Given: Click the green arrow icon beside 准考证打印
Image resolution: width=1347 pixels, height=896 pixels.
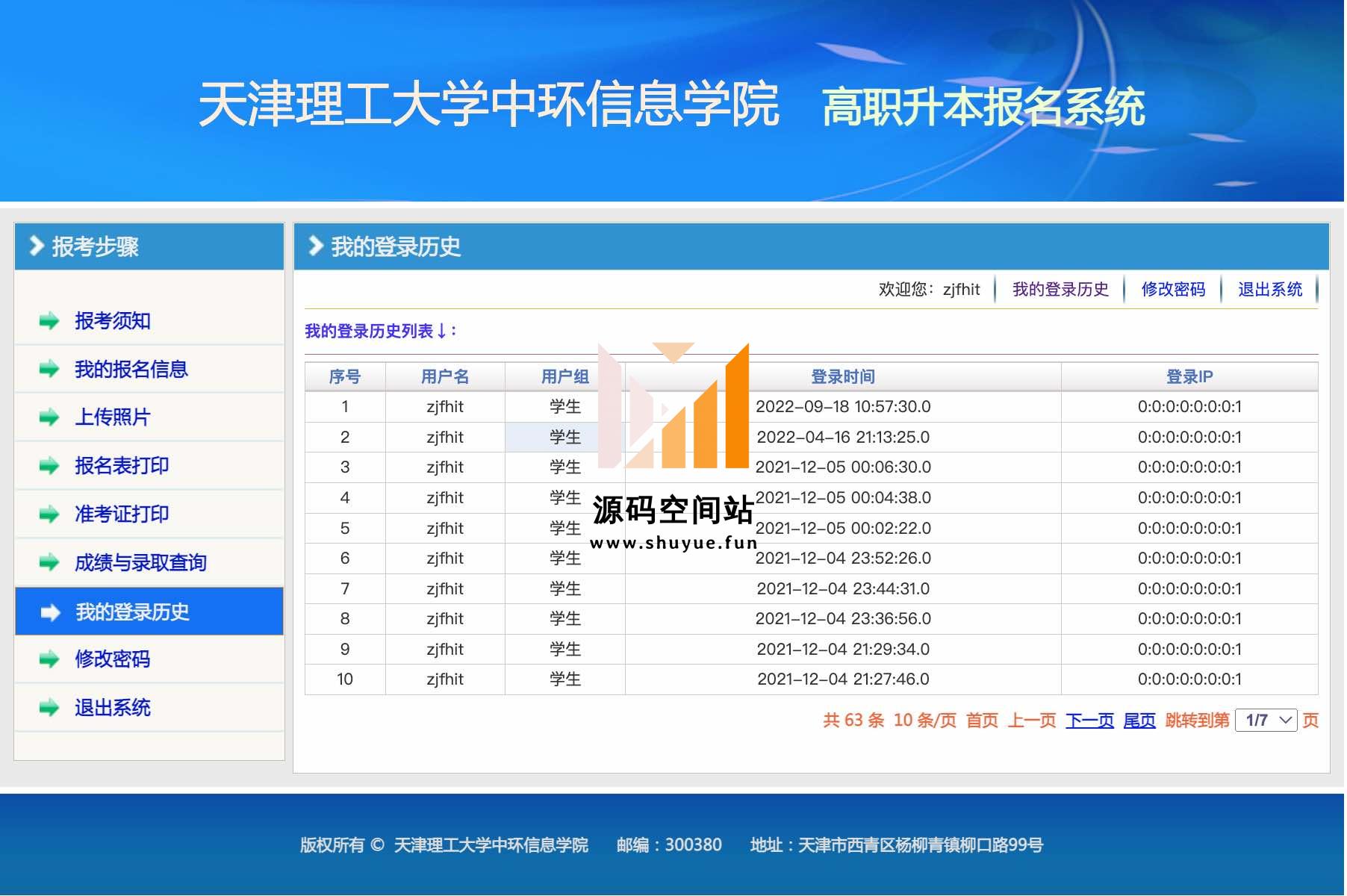Looking at the screenshot, I should 49,514.
